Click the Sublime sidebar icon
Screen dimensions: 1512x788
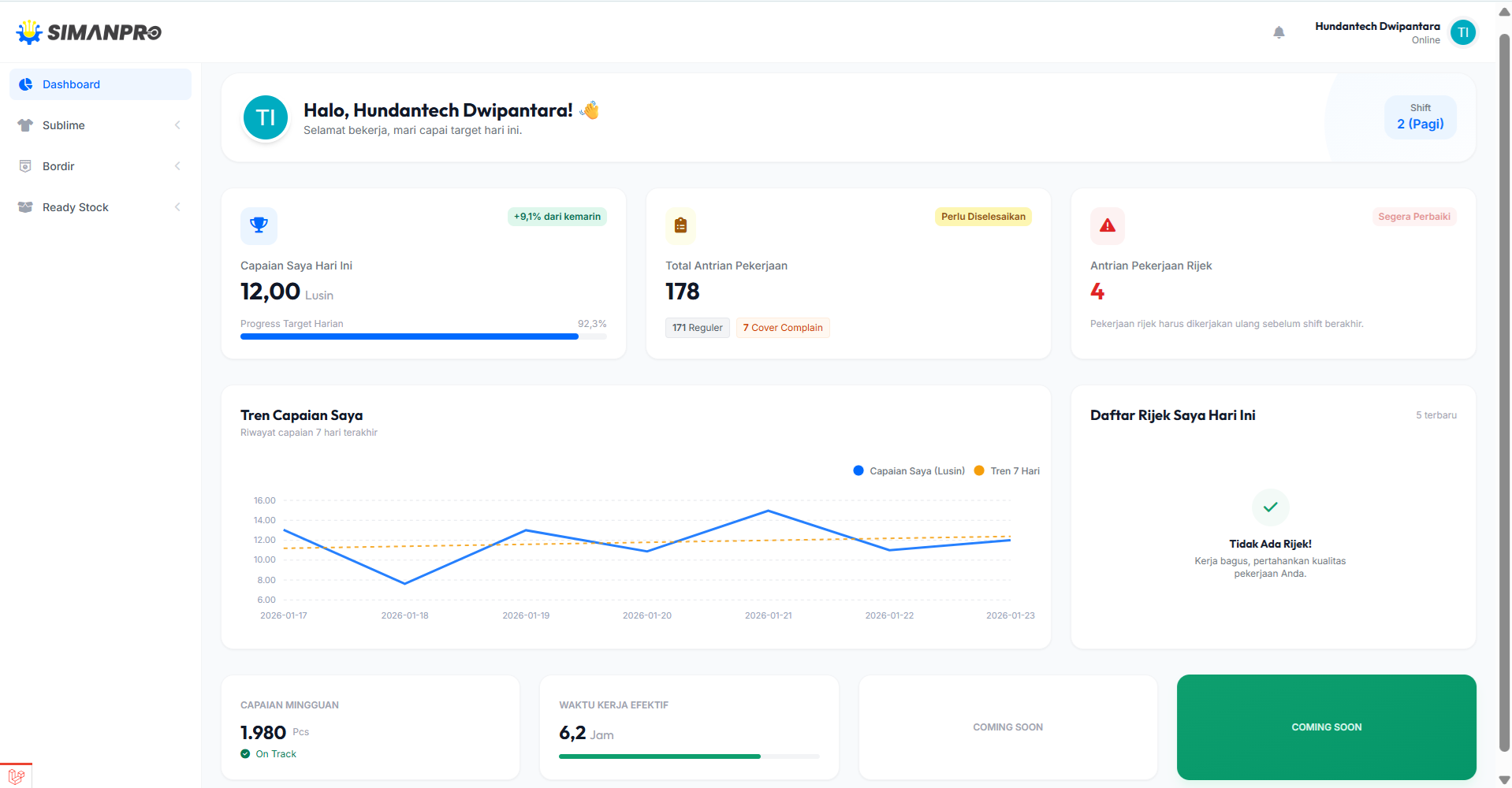(x=24, y=125)
